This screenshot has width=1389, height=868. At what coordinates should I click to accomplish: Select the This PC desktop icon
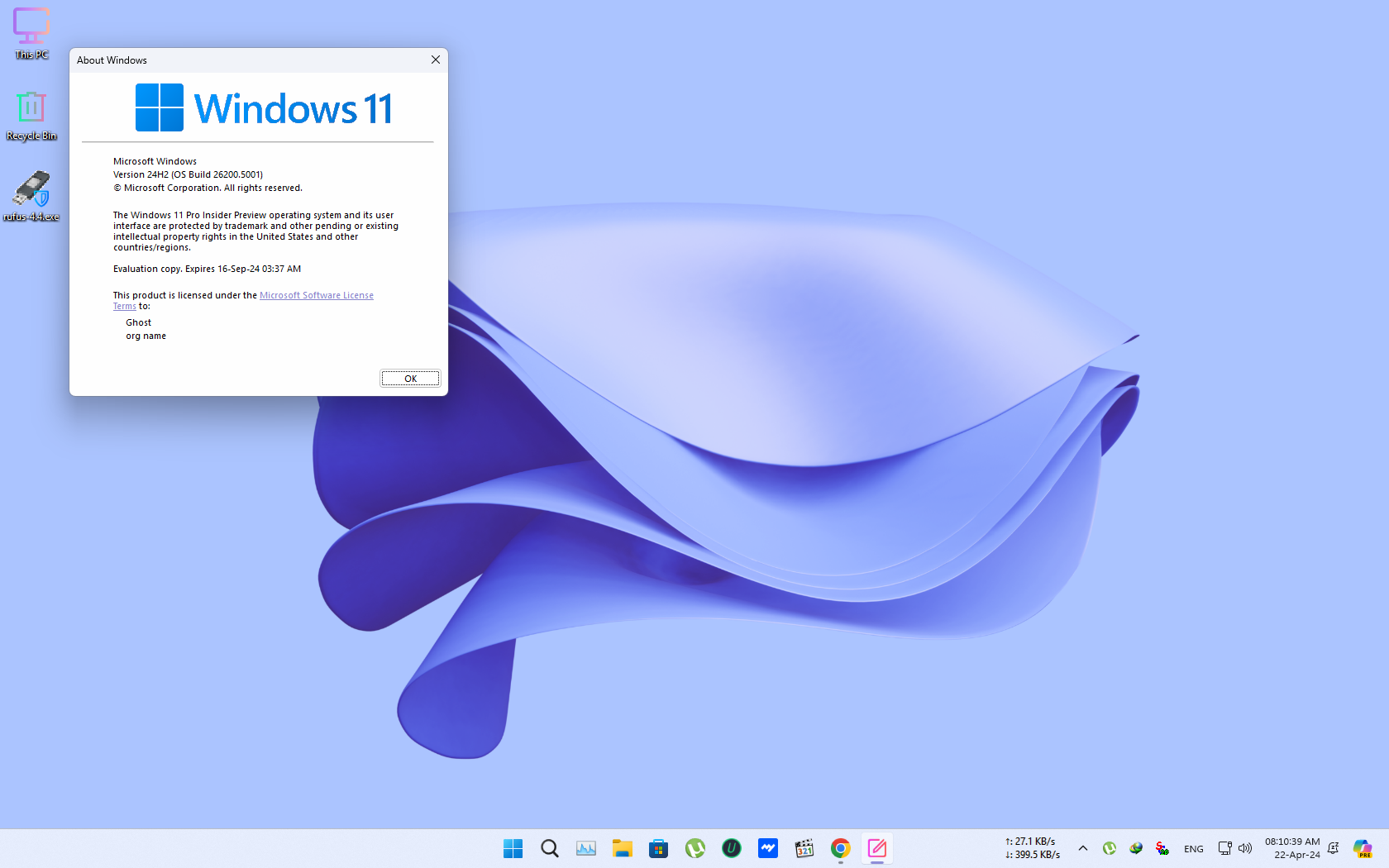point(31,34)
